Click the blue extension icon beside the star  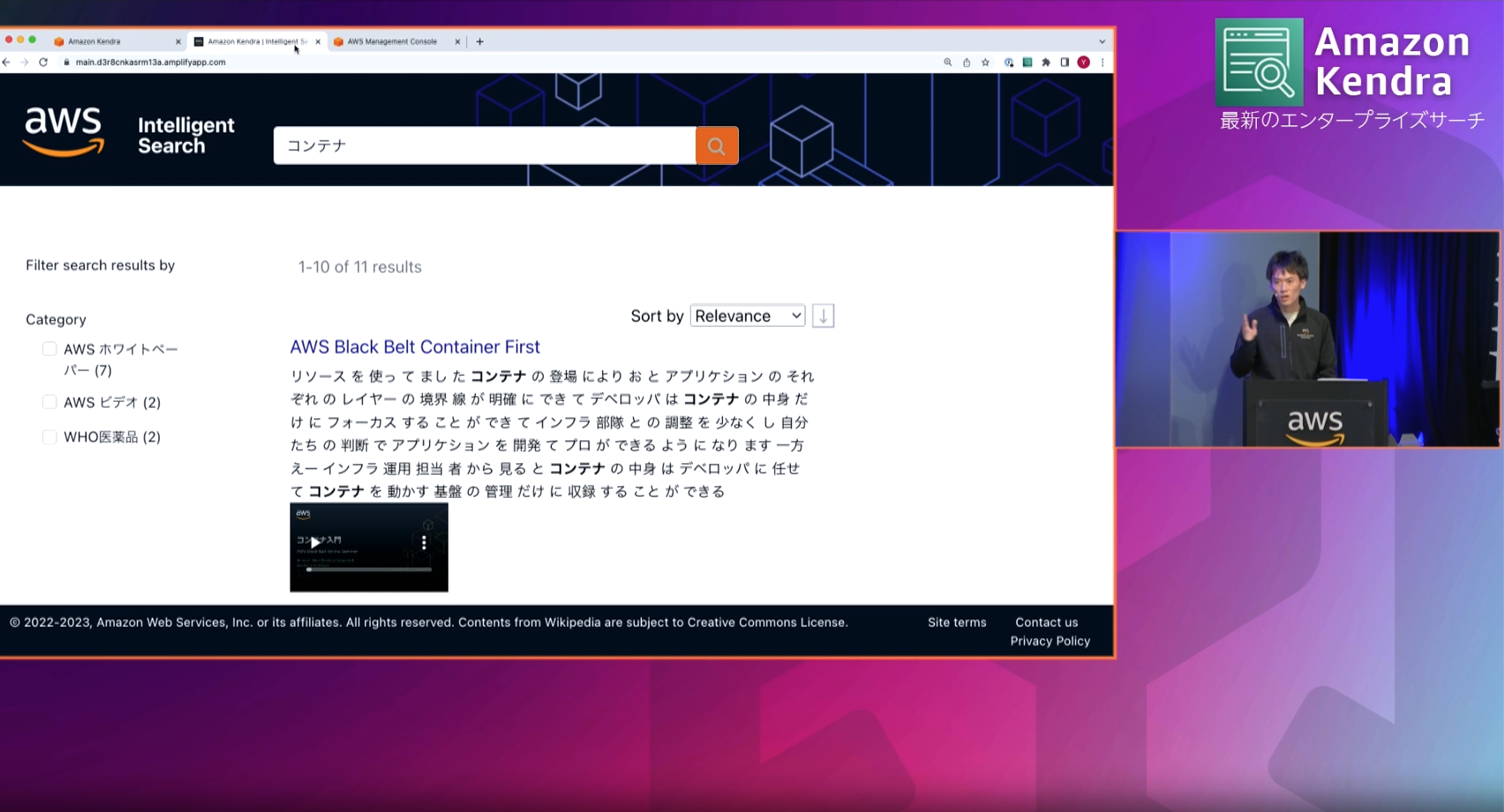[x=1009, y=63]
